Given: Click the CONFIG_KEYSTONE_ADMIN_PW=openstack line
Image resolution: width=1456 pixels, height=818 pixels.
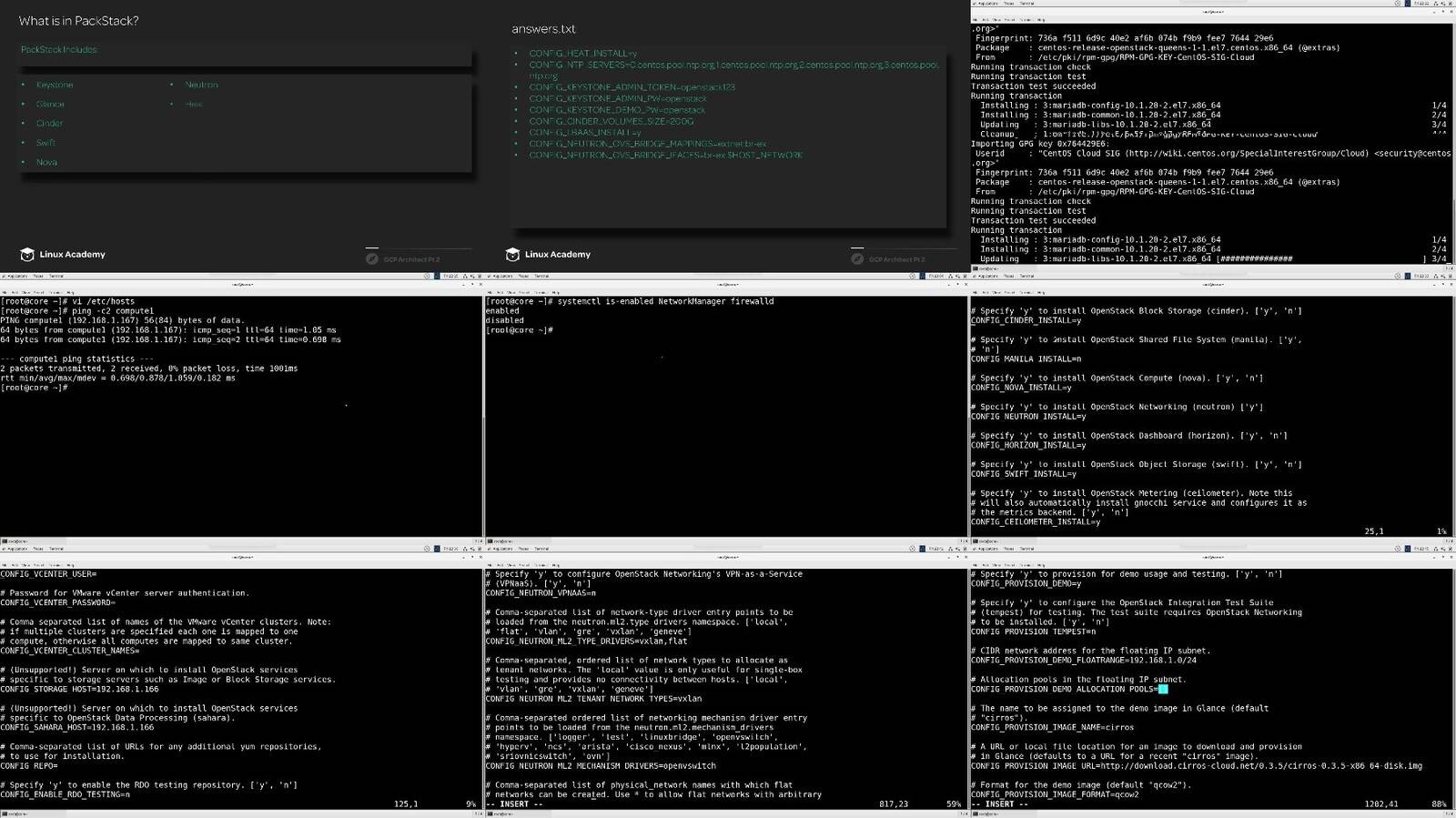Looking at the screenshot, I should (618, 98).
